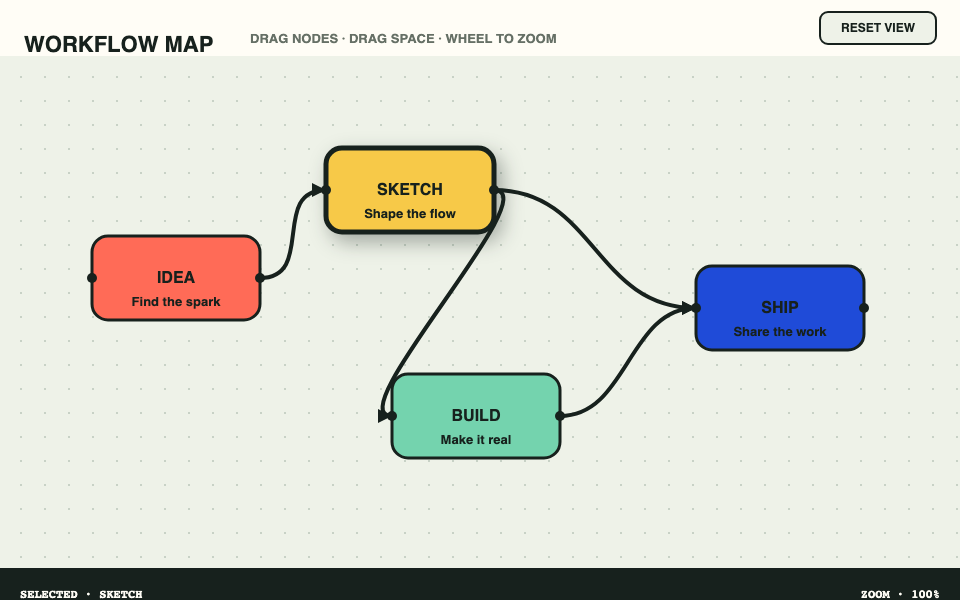Click the SHIP node's left input port
The image size is (960, 600).
696,308
